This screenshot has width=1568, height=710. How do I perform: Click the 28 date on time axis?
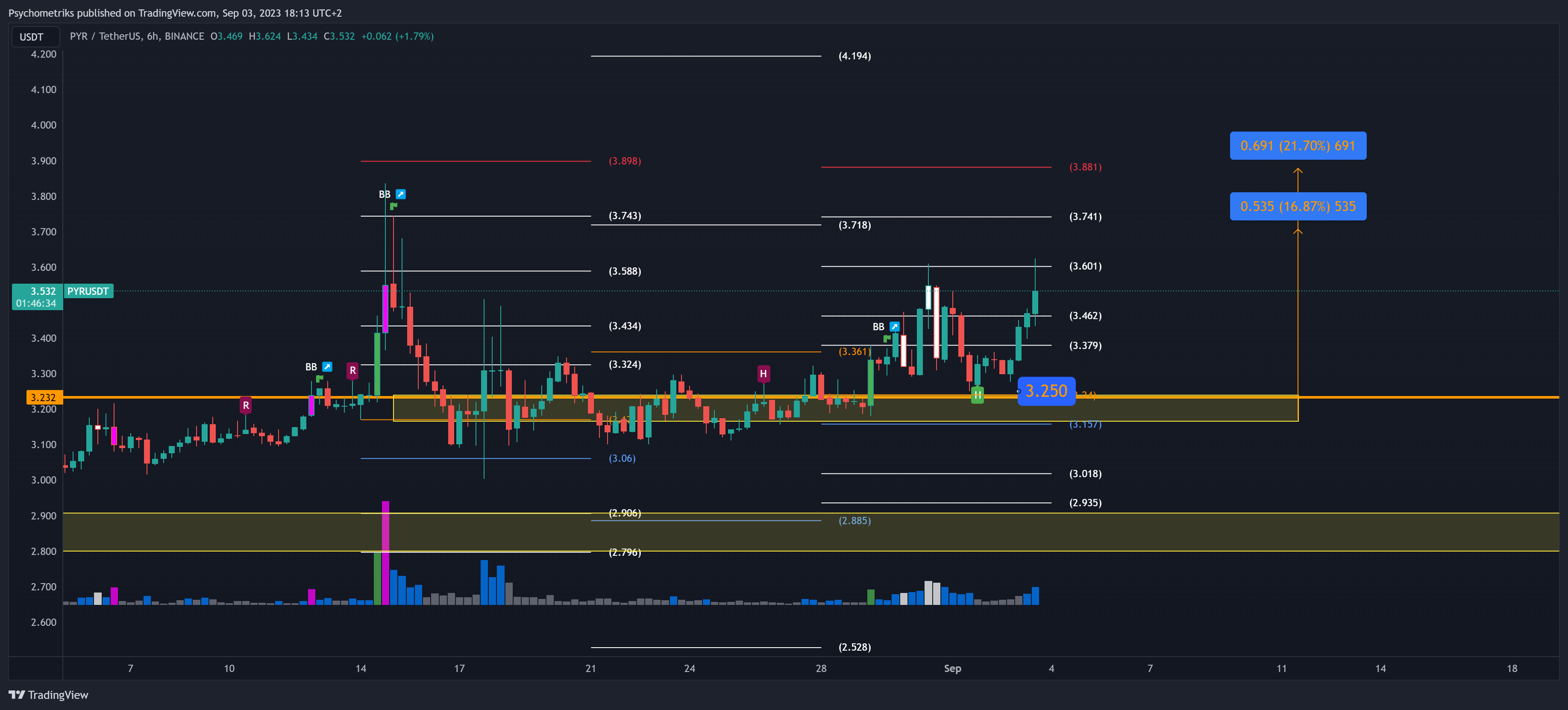coord(821,669)
